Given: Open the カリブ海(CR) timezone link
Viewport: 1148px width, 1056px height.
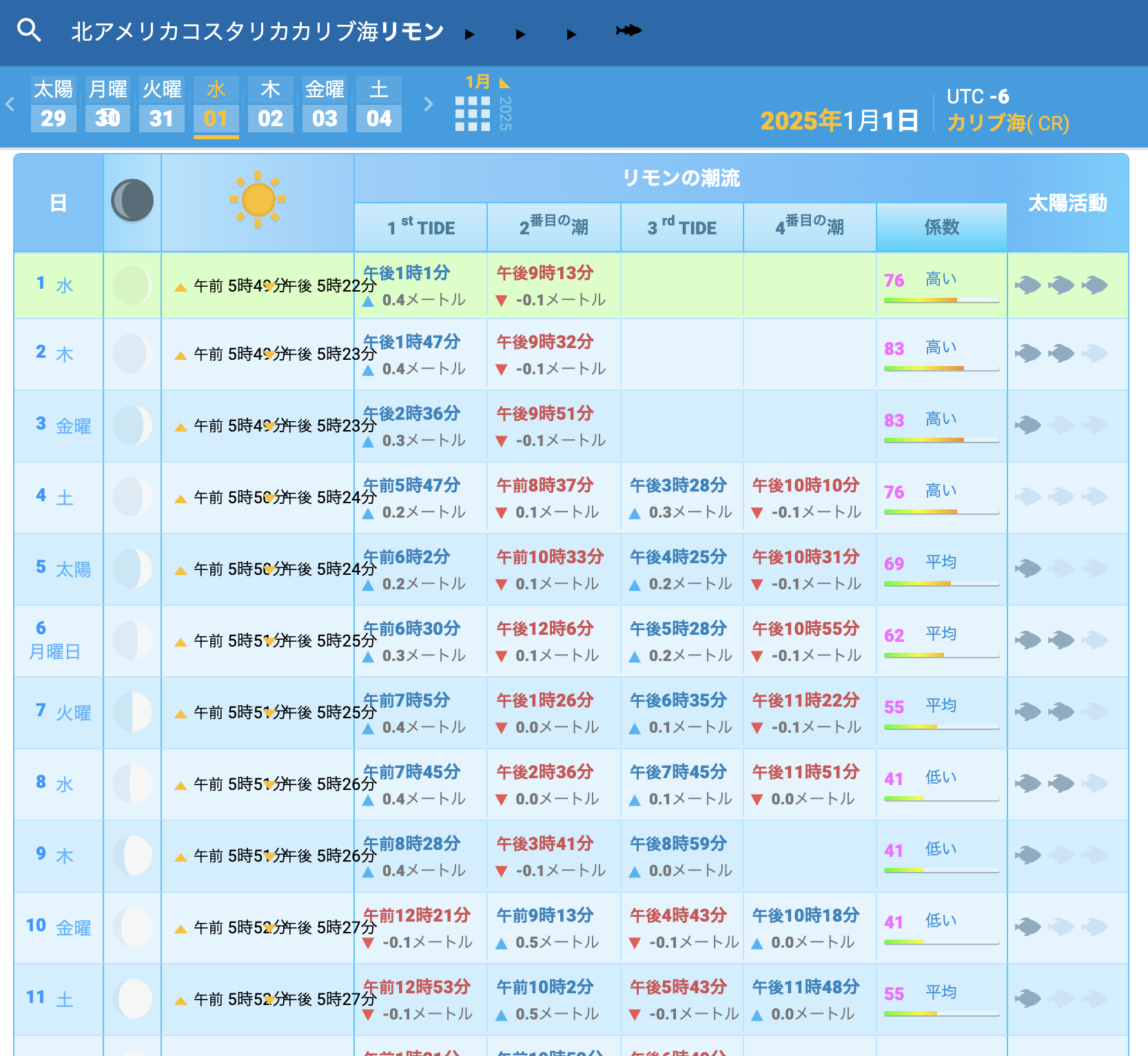Looking at the screenshot, I should tap(1007, 123).
